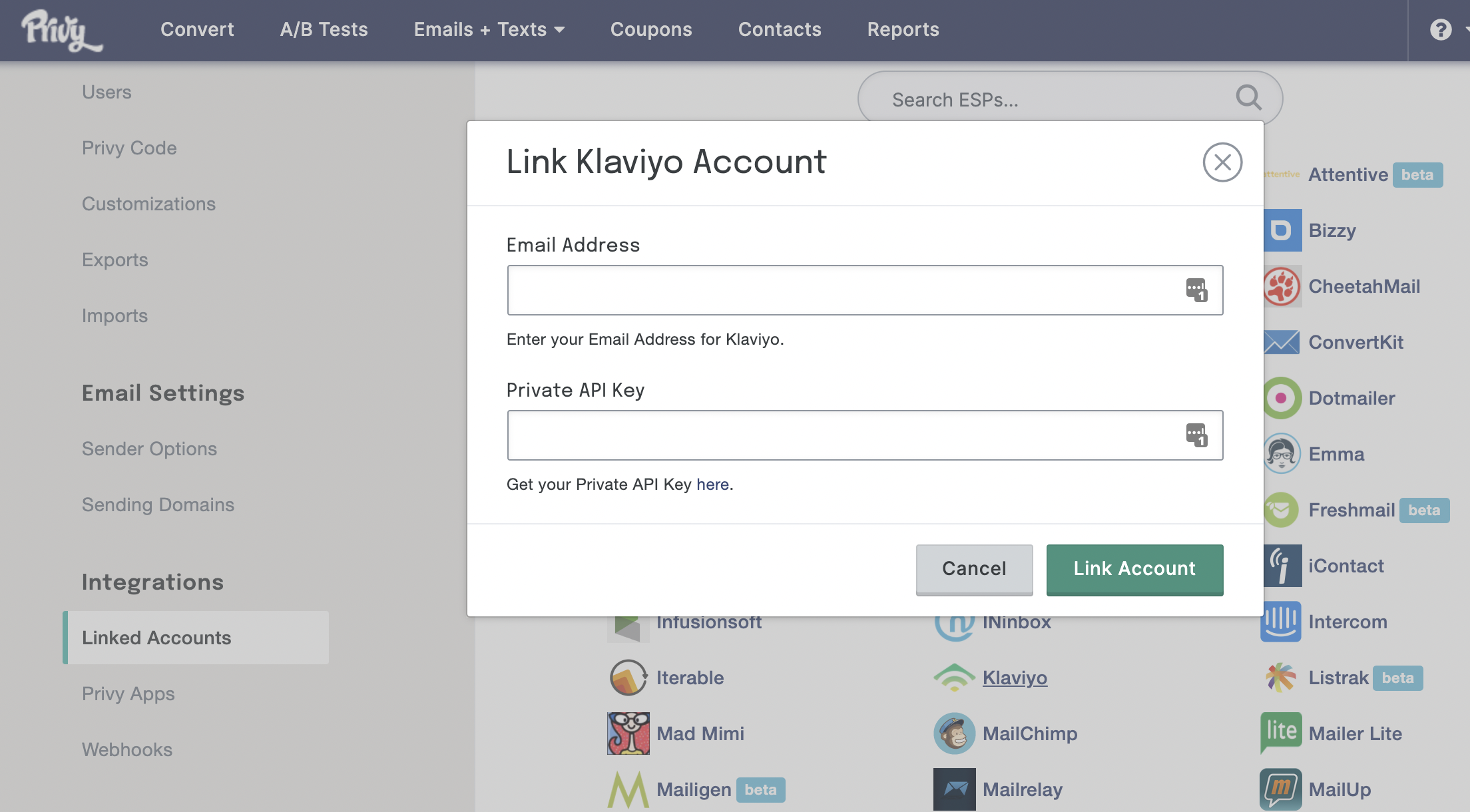Screen dimensions: 1470x812
Task: Click the Link Account button
Action: point(1134,569)
